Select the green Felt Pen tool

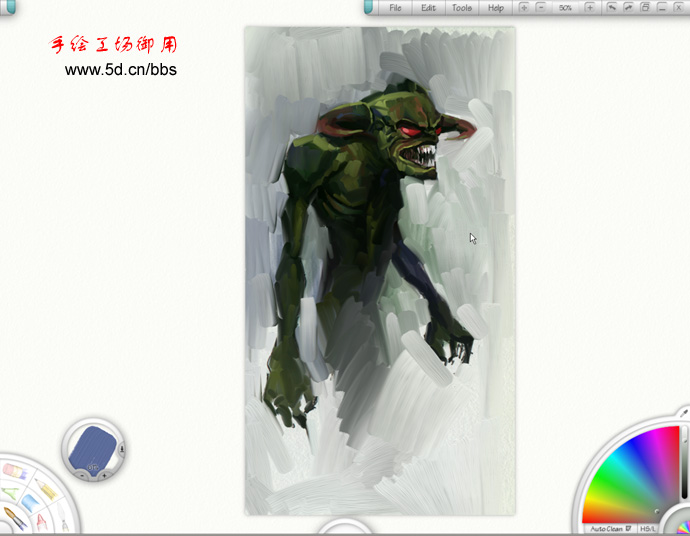(x=10, y=493)
